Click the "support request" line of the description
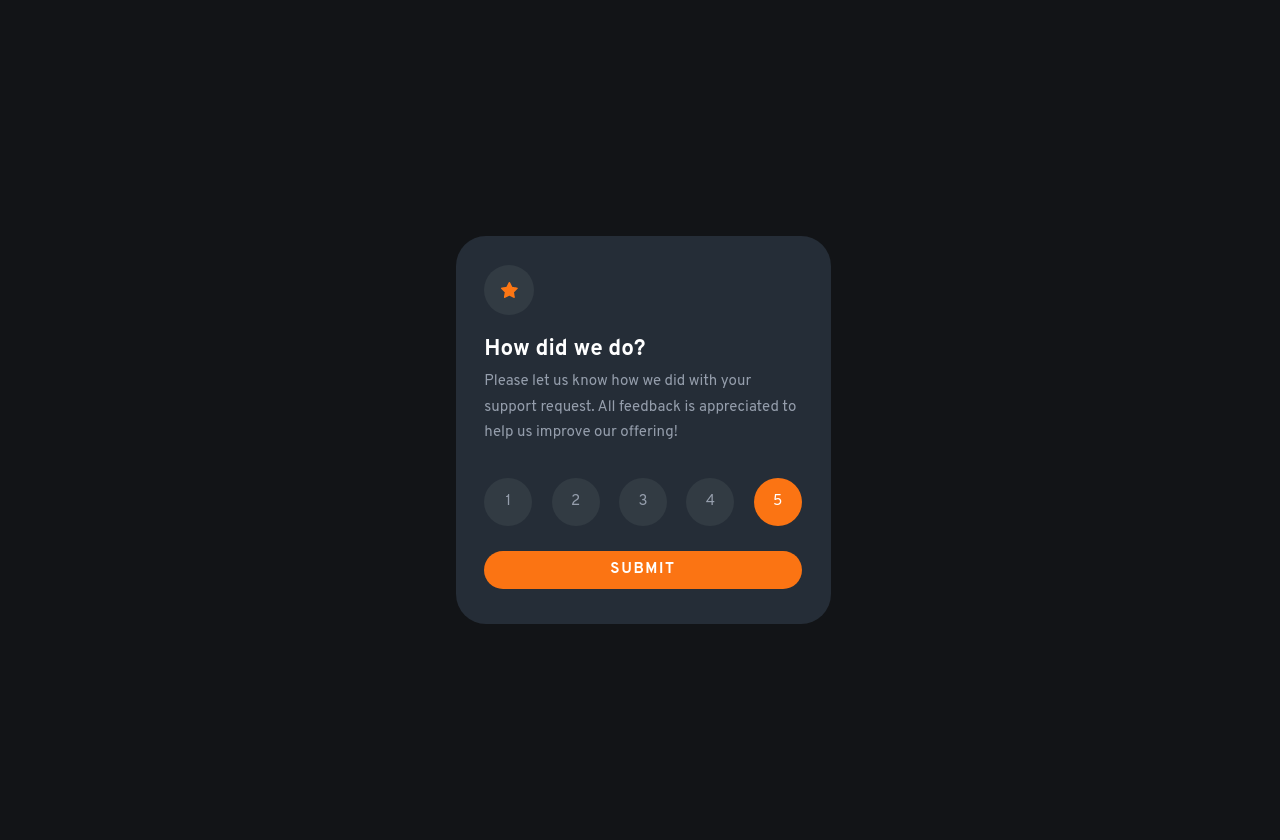The height and width of the screenshot is (840, 1280). [x=640, y=407]
